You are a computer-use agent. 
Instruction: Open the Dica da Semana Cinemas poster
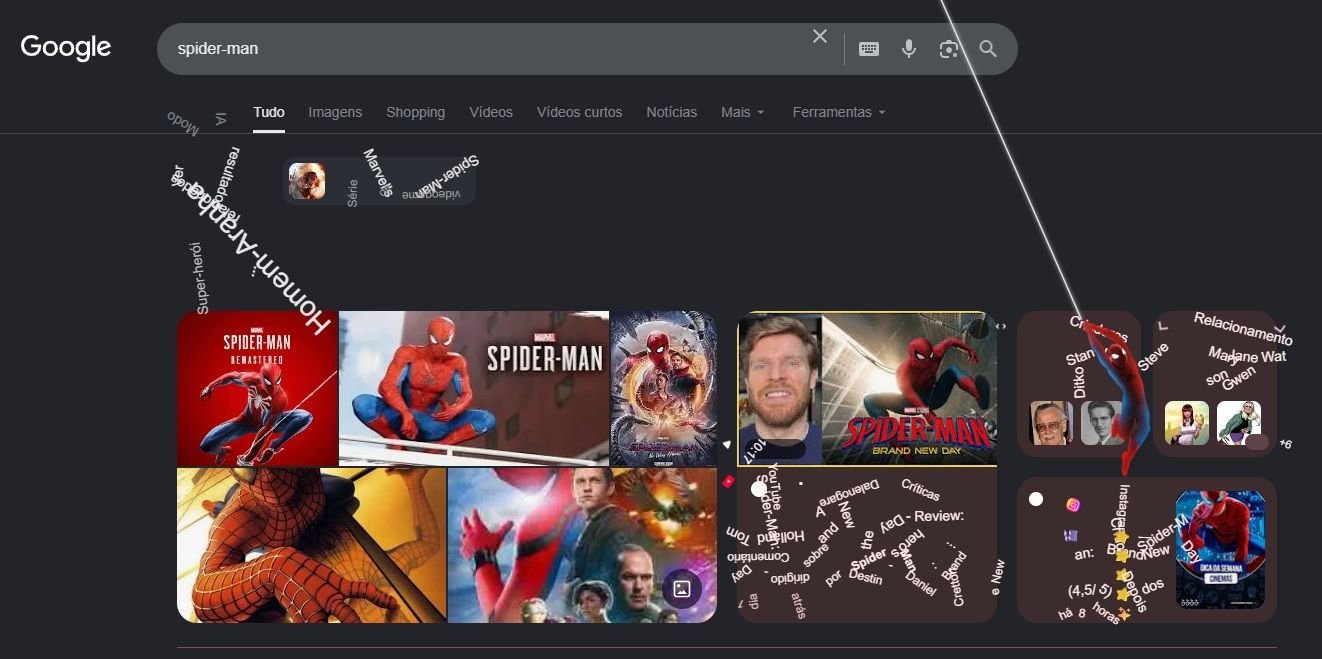pos(1220,549)
